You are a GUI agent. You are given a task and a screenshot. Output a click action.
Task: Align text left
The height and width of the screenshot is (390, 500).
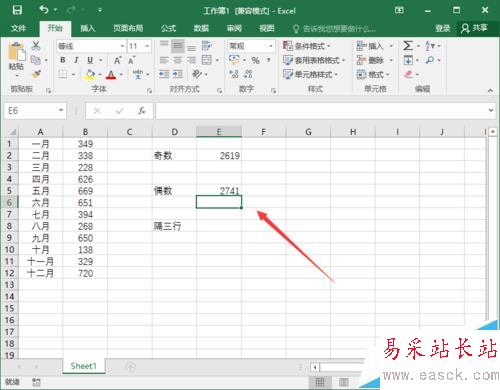click(x=164, y=60)
